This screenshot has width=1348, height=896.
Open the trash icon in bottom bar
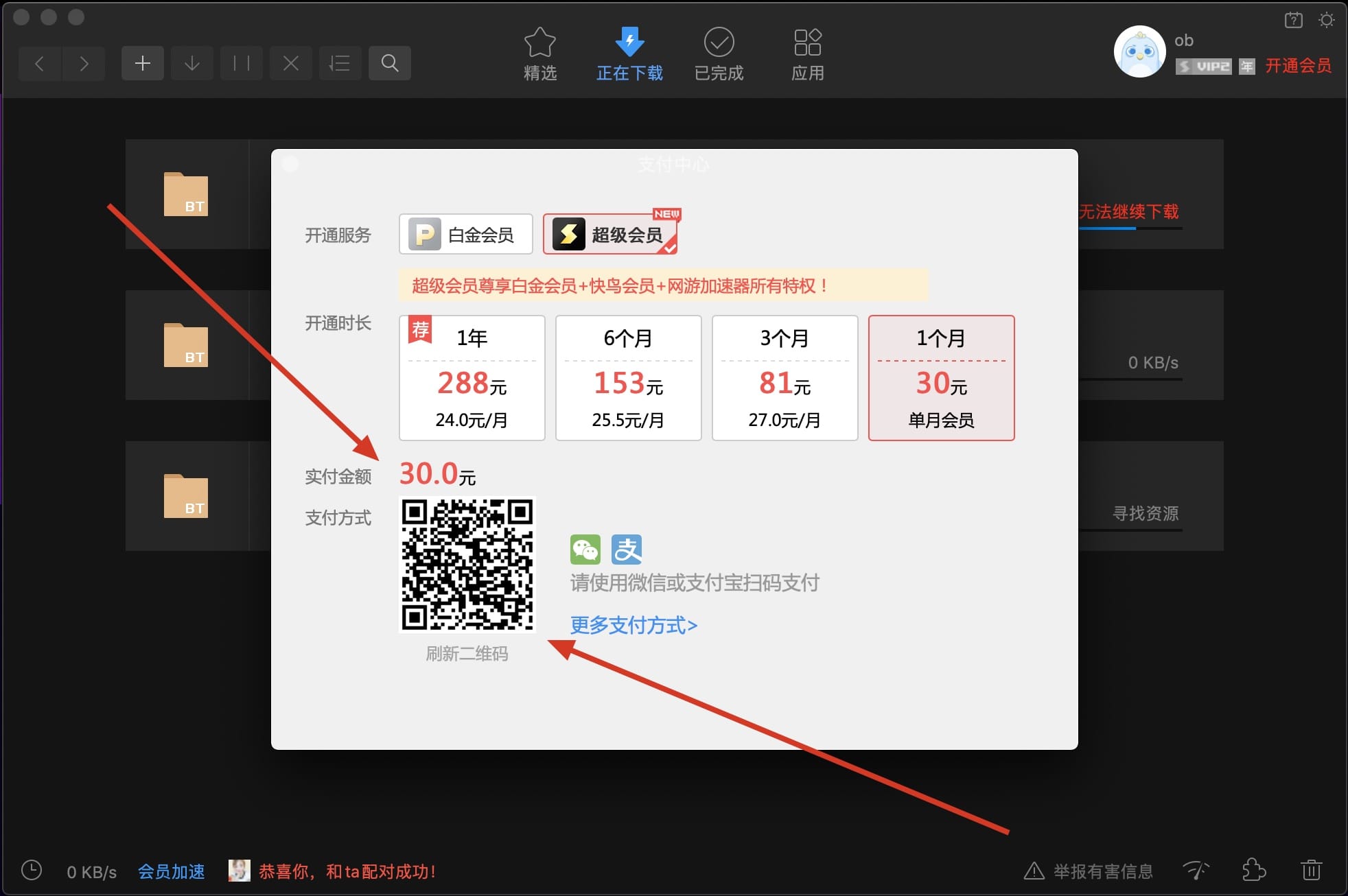coord(1311,870)
